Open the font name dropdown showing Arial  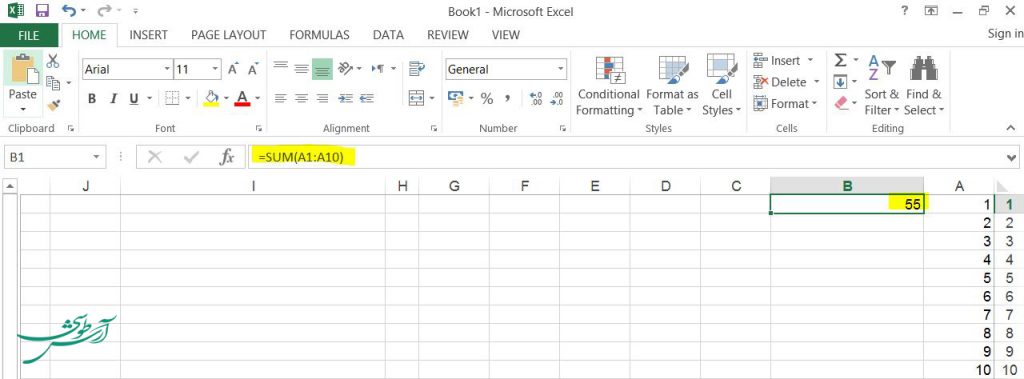pyautogui.click(x=127, y=69)
